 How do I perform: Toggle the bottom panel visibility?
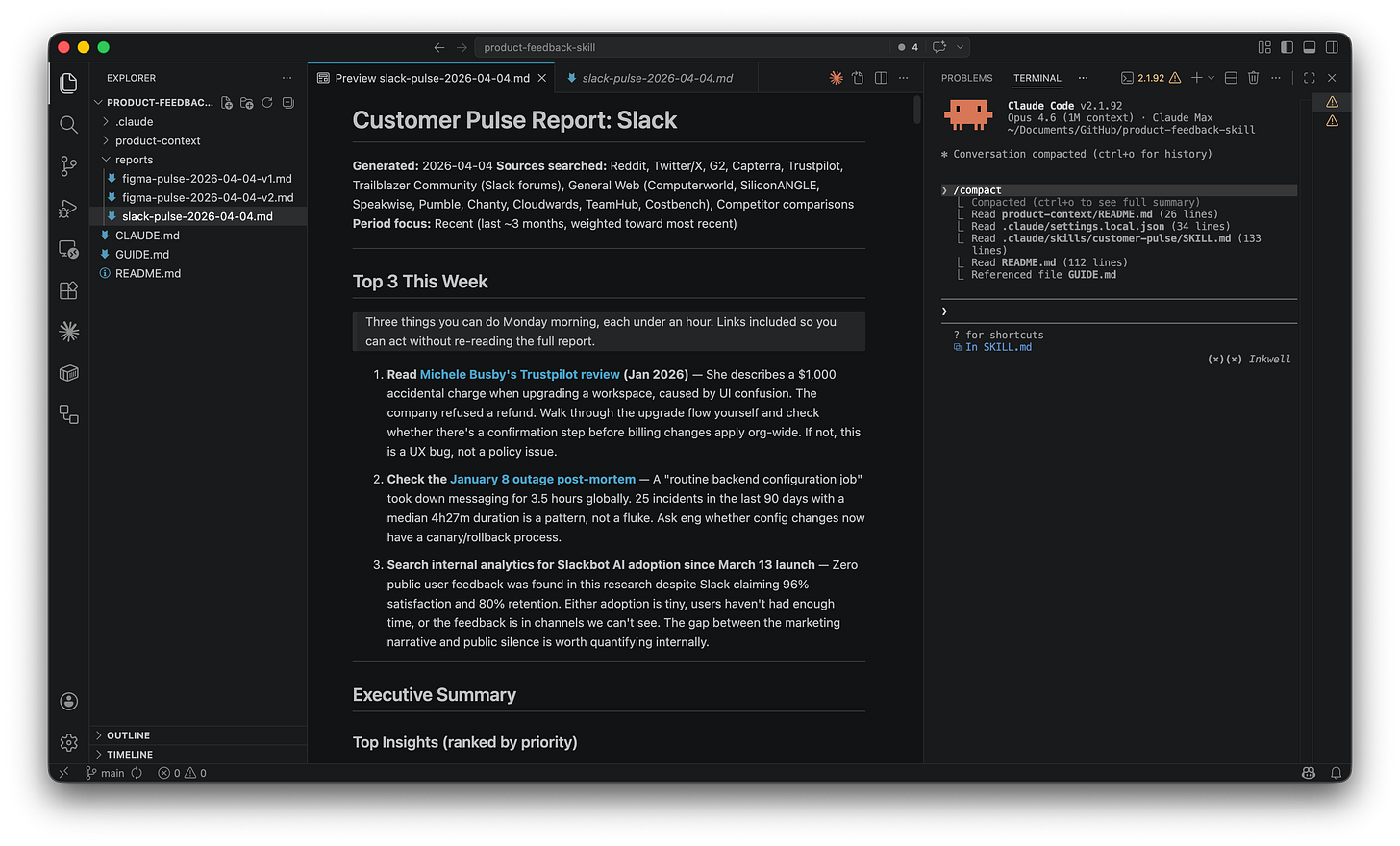click(x=1309, y=46)
